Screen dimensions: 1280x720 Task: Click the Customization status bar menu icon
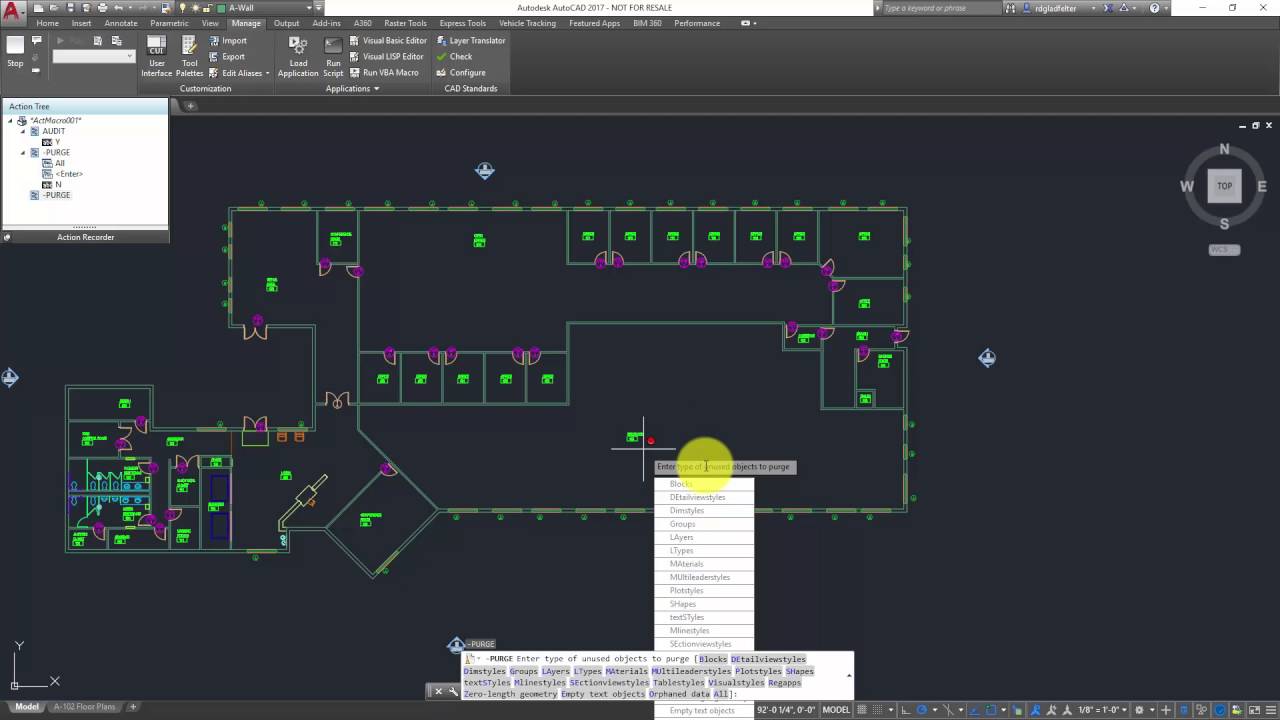tap(1271, 710)
